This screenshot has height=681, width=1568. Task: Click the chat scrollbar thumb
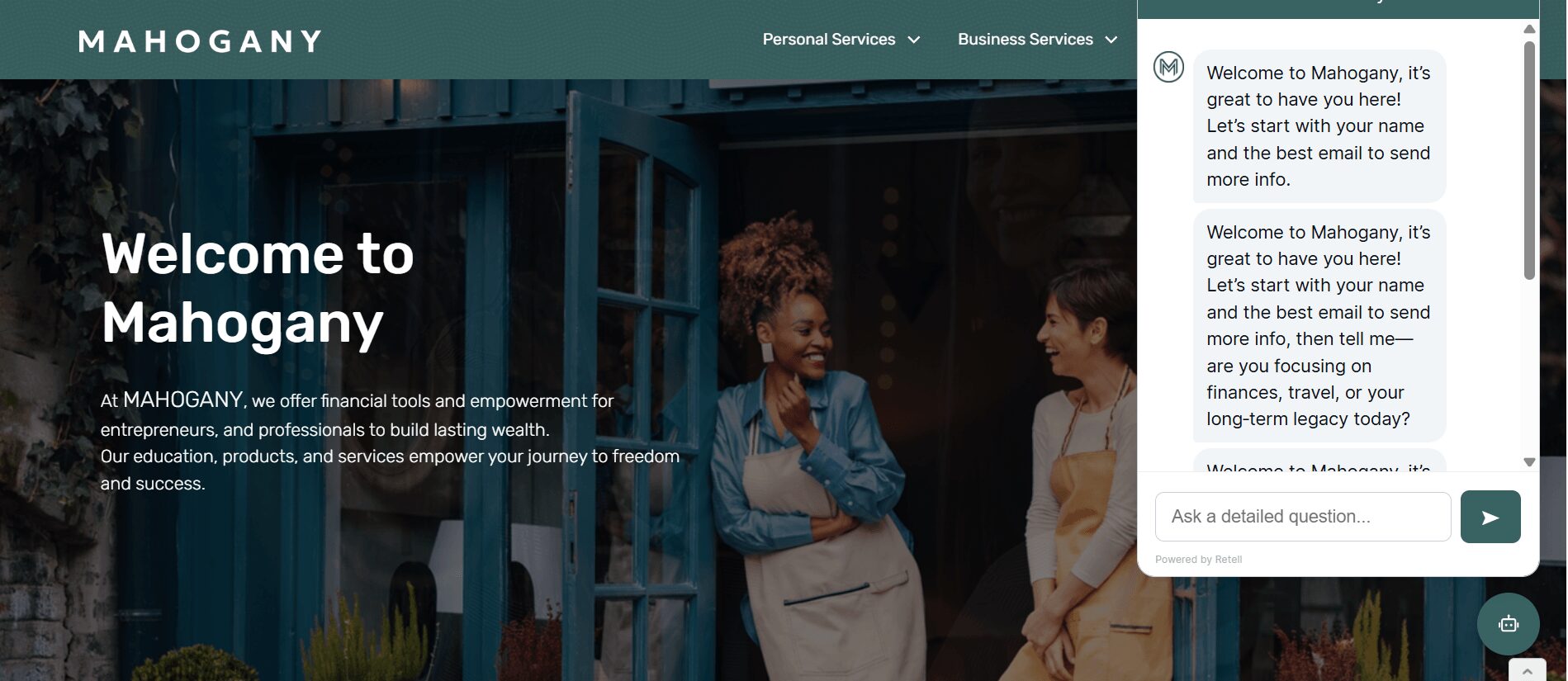coord(1529,161)
